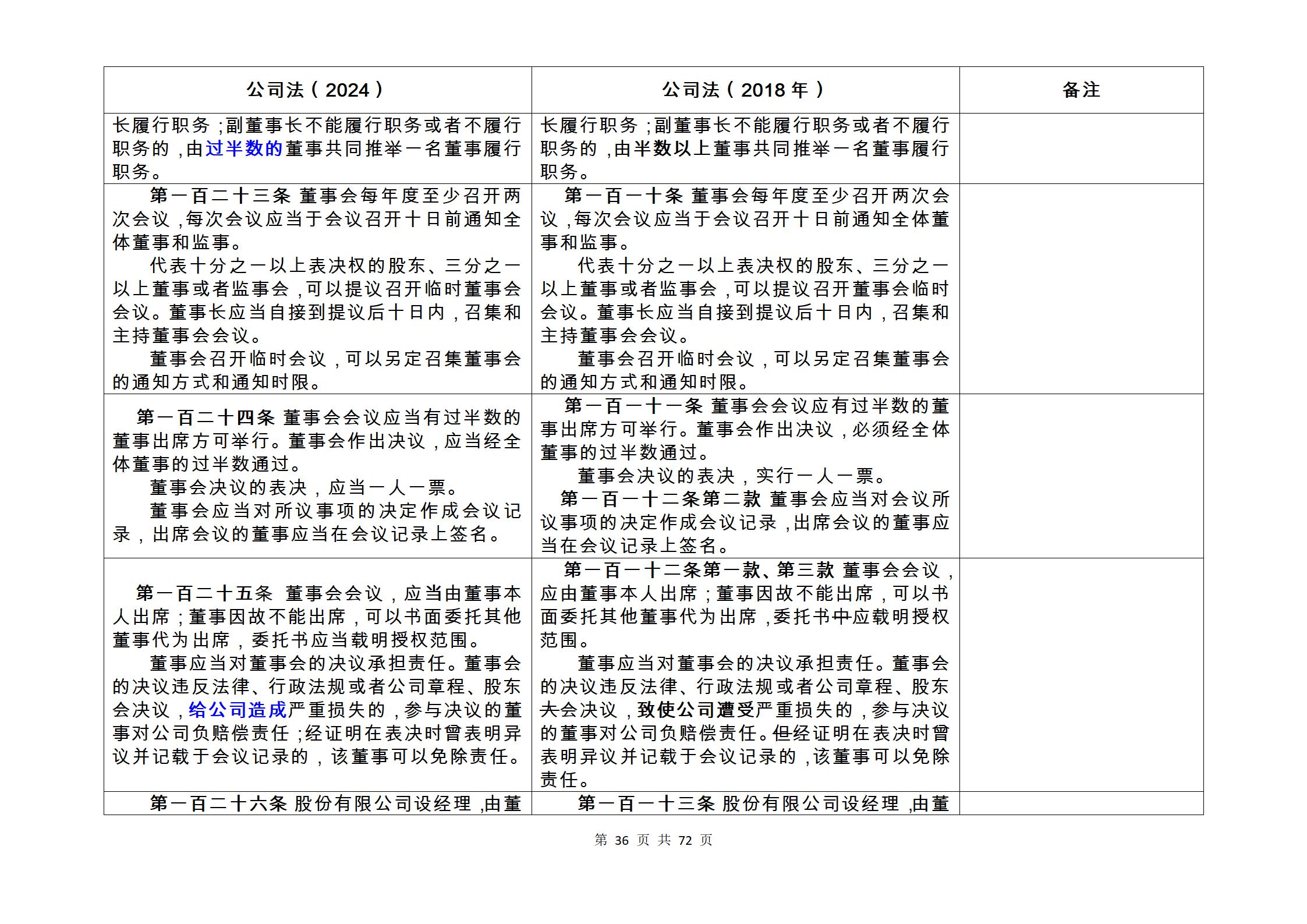The height and width of the screenshot is (924, 1307).
Task: Click the 第一百一十条 article heading
Action: [623, 196]
